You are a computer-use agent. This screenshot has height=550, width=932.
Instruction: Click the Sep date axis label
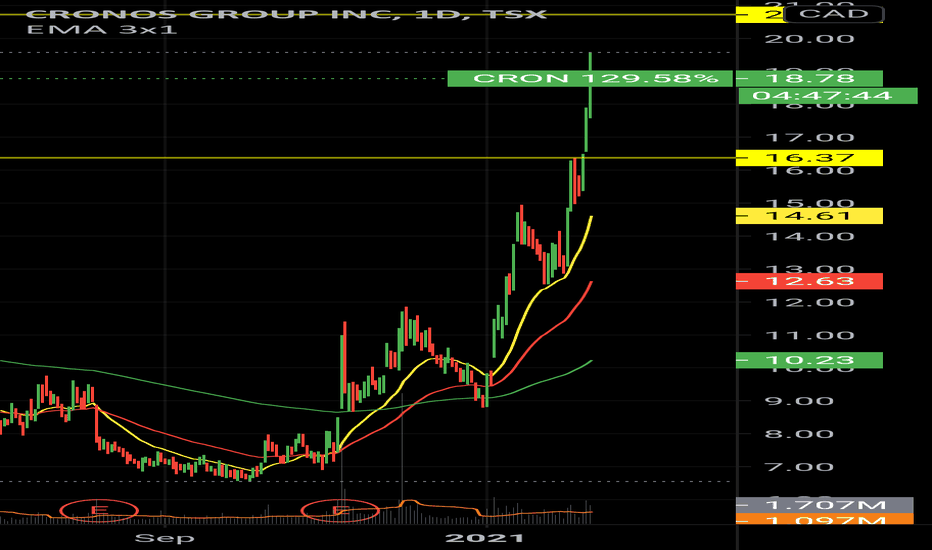[165, 539]
